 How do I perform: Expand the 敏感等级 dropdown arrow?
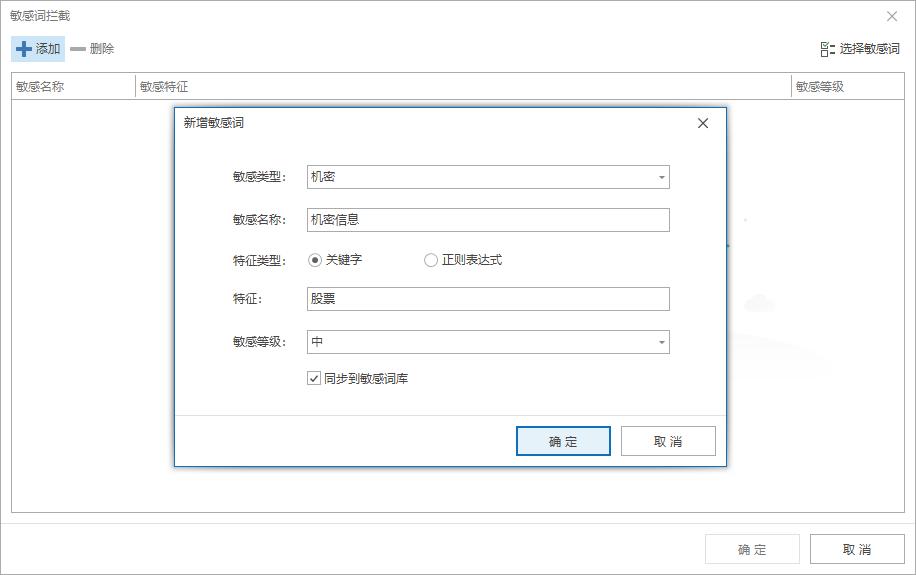(661, 343)
